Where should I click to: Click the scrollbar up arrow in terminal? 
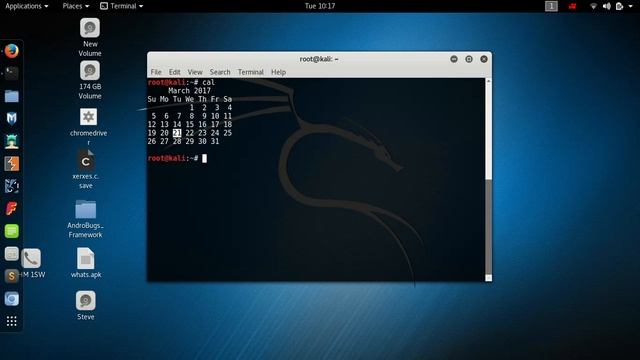coord(488,81)
